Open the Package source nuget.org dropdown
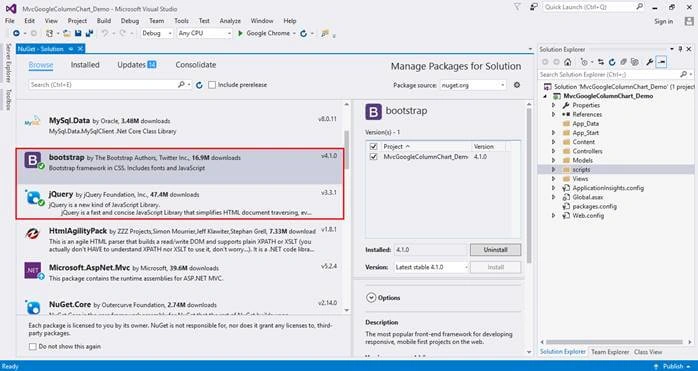This screenshot has width=698, height=371. click(473, 85)
